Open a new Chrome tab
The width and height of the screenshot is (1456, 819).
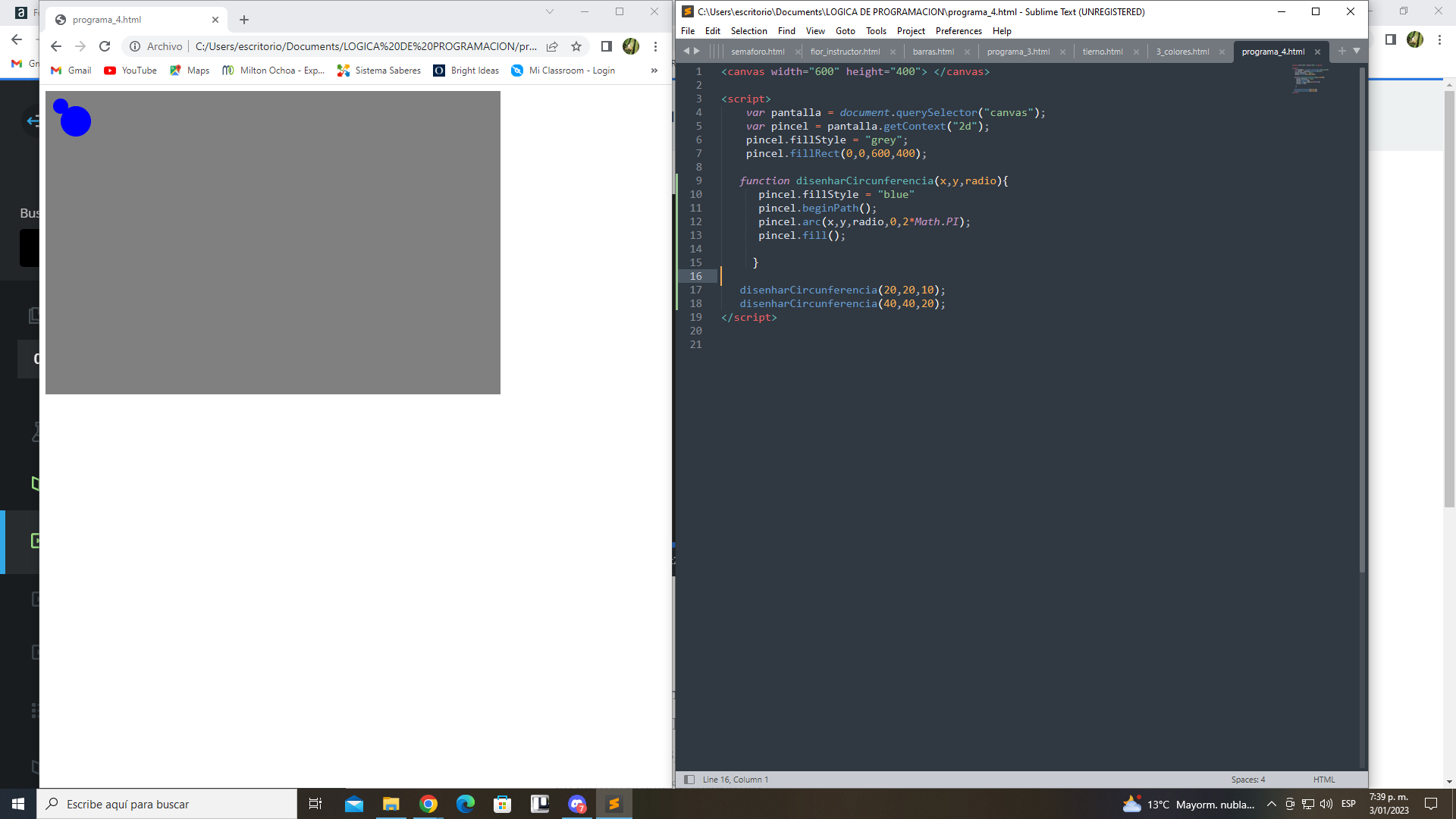pyautogui.click(x=244, y=20)
